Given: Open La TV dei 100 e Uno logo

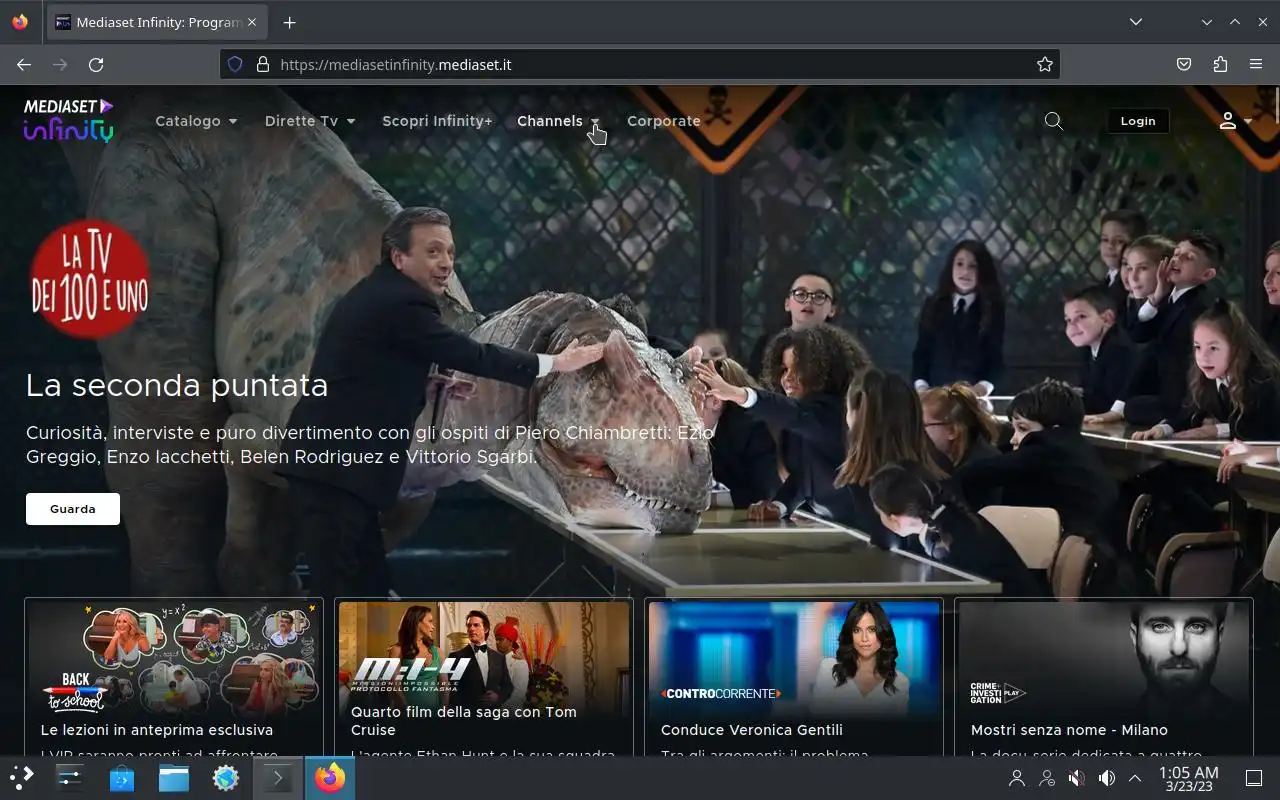Looking at the screenshot, I should [90, 280].
